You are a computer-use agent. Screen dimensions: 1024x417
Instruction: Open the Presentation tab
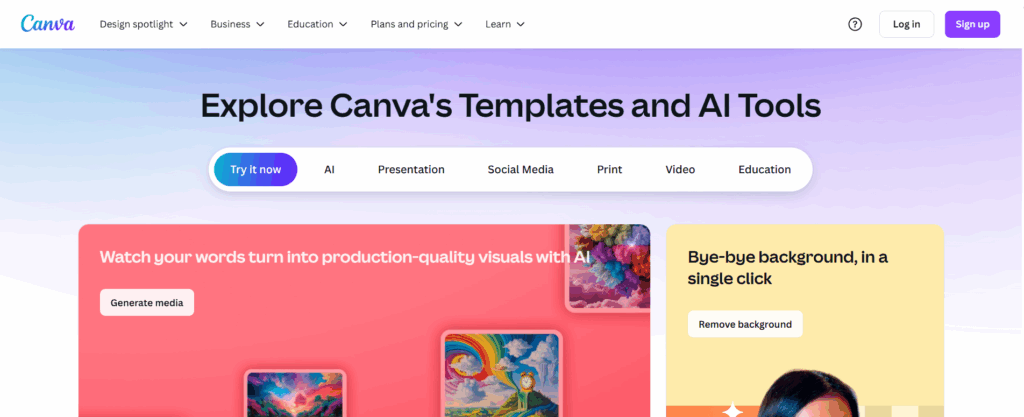[411, 170]
